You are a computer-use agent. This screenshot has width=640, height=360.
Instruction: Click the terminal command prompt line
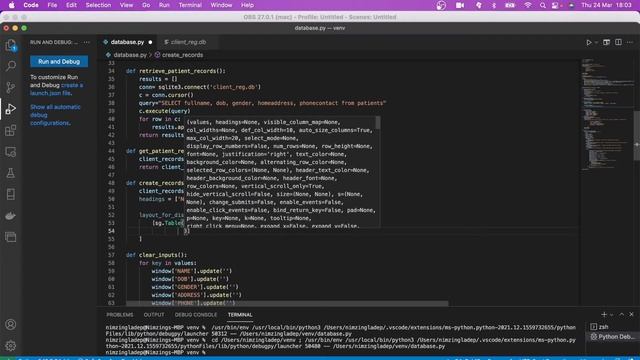point(156,352)
